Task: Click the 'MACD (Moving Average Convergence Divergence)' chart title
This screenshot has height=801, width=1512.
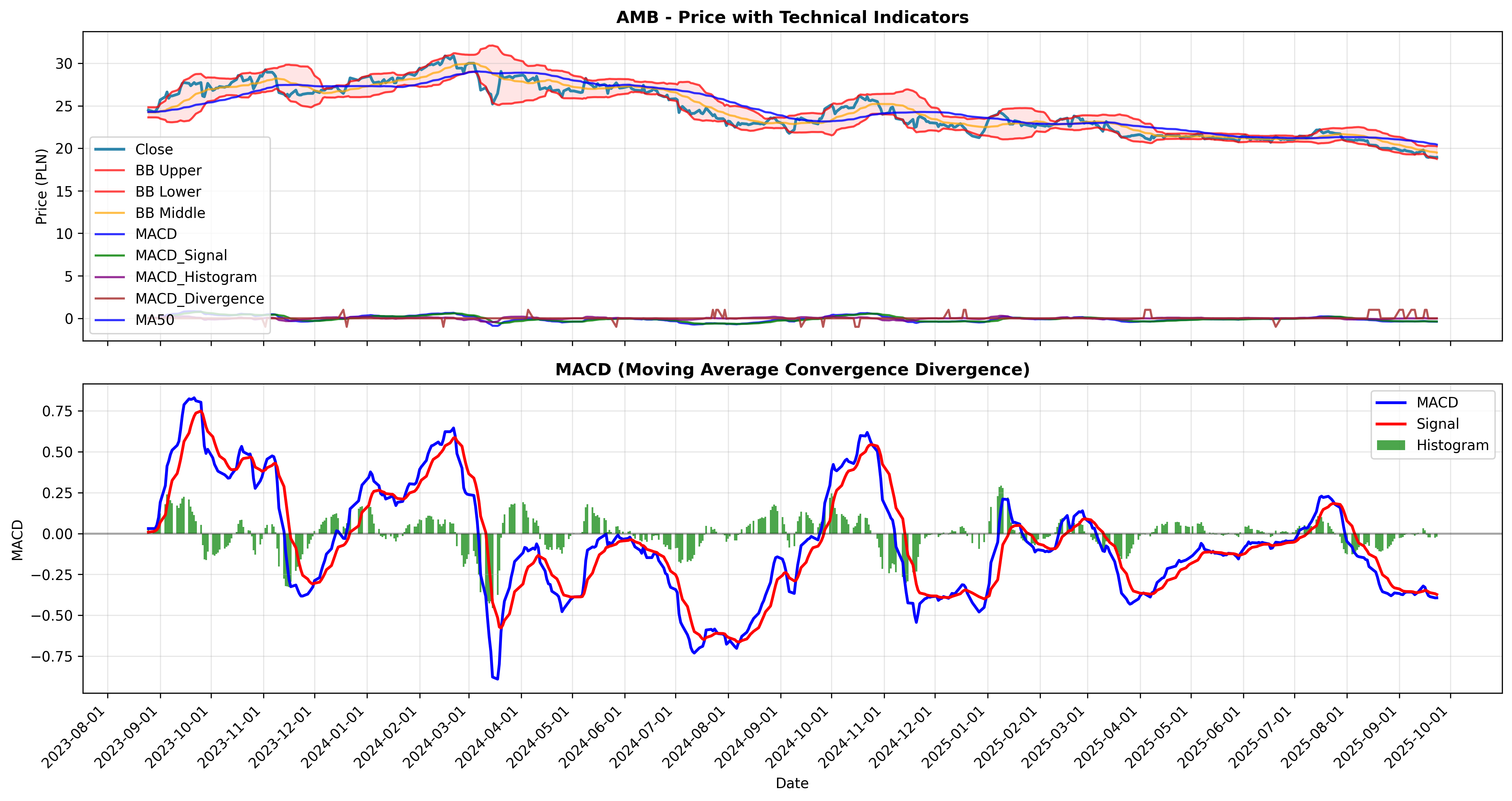Action: click(x=793, y=370)
